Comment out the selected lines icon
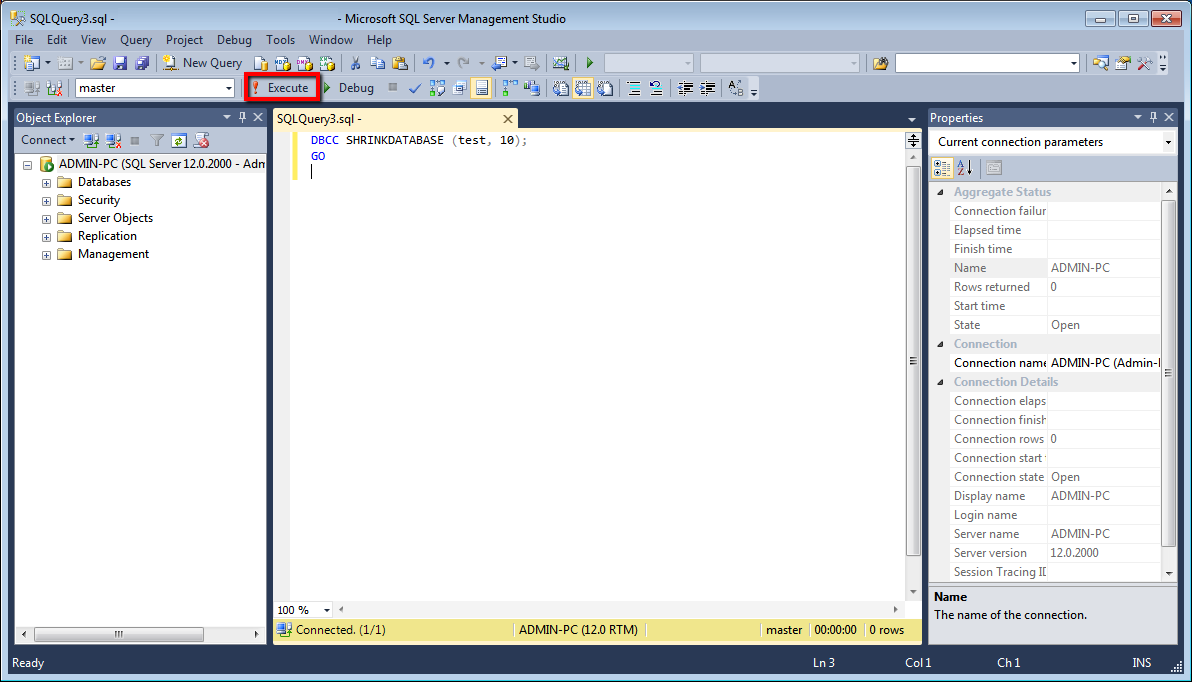The height and width of the screenshot is (682, 1192). (x=633, y=88)
